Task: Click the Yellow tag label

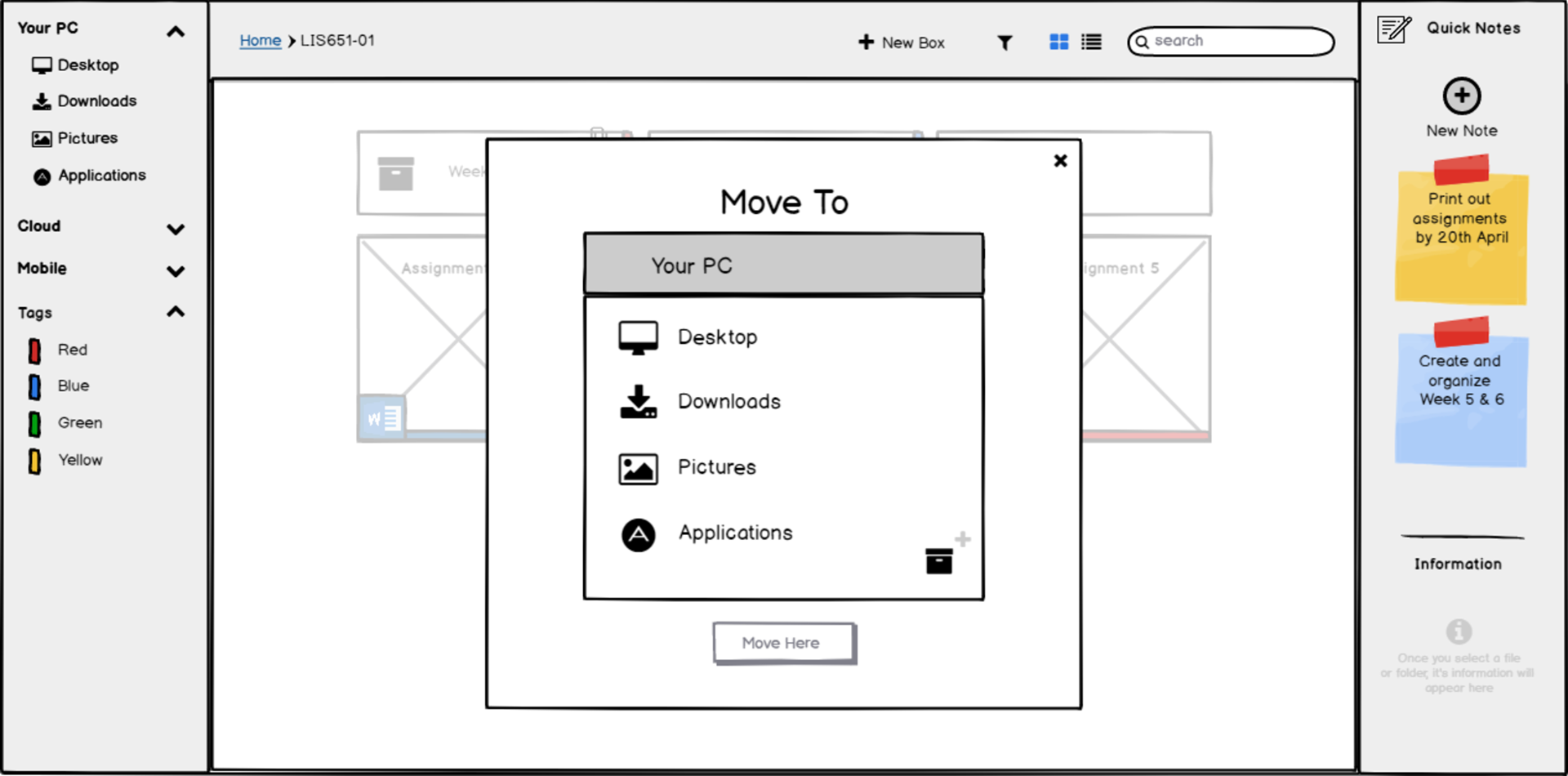Action: coord(81,460)
